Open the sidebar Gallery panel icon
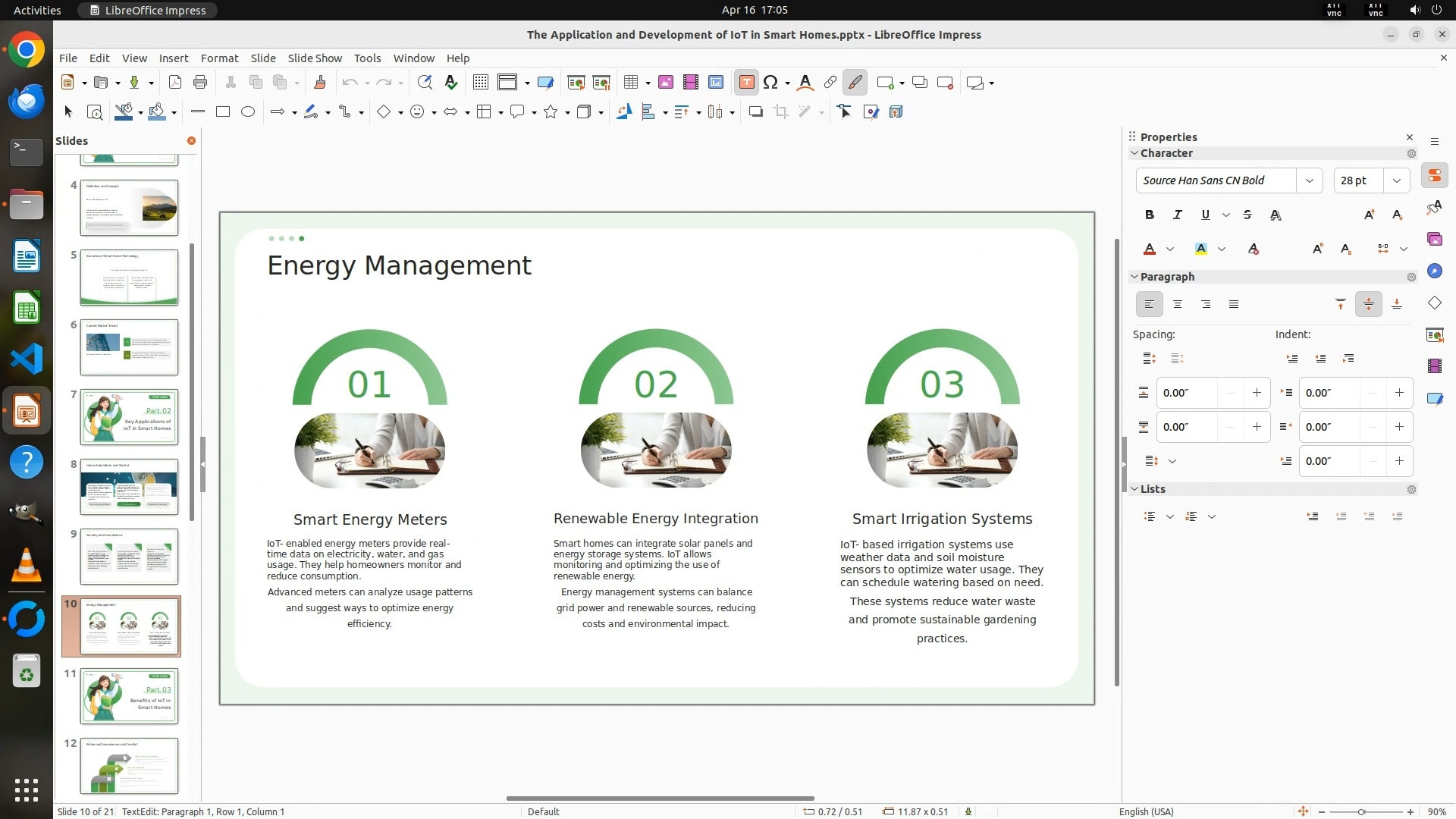Screen dimensions: 1456x819 (1434, 240)
